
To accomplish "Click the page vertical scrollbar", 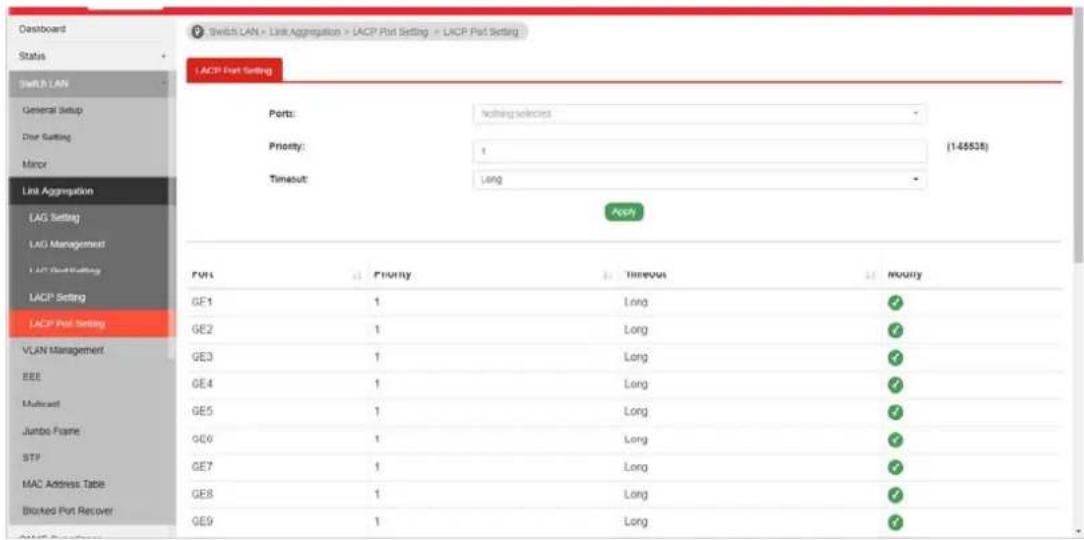I will point(1078,138).
